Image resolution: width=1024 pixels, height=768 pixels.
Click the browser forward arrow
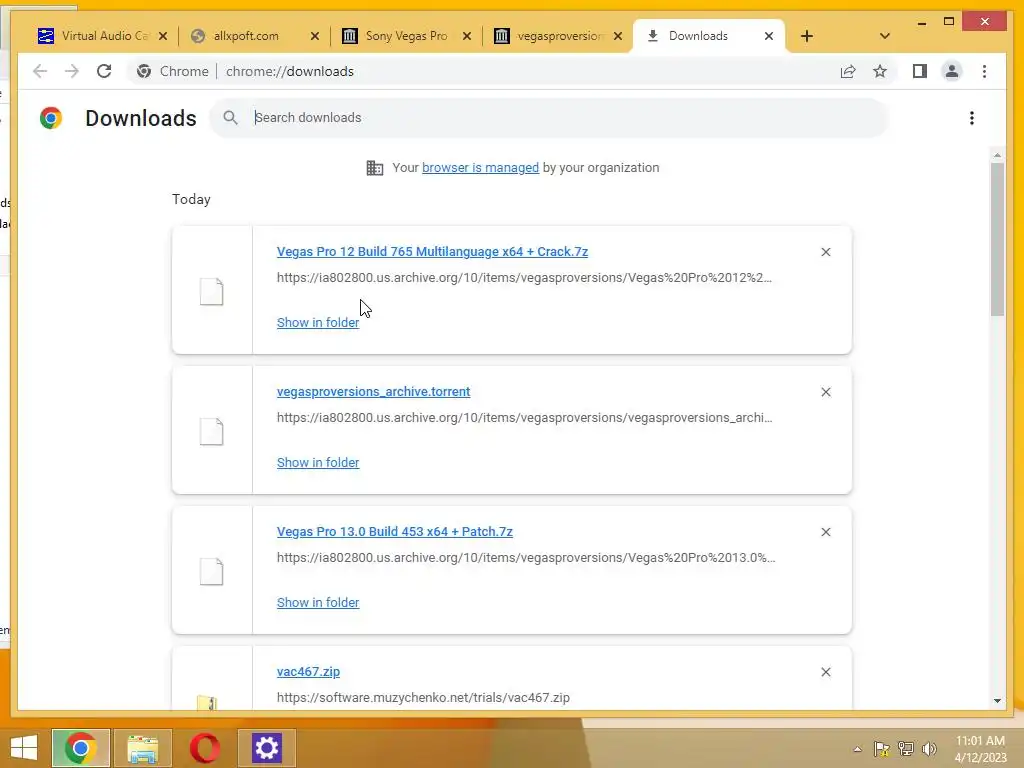[x=72, y=71]
